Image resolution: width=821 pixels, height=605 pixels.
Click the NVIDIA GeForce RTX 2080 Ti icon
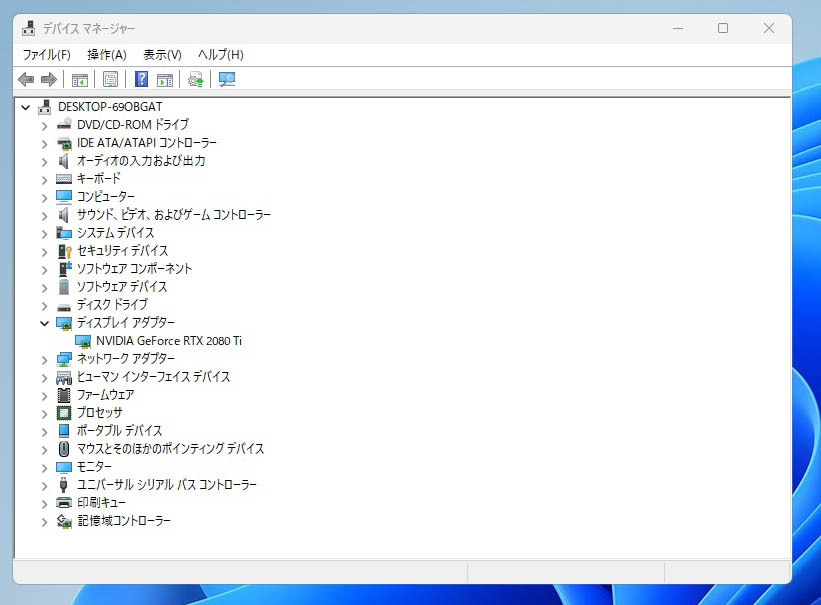point(84,340)
